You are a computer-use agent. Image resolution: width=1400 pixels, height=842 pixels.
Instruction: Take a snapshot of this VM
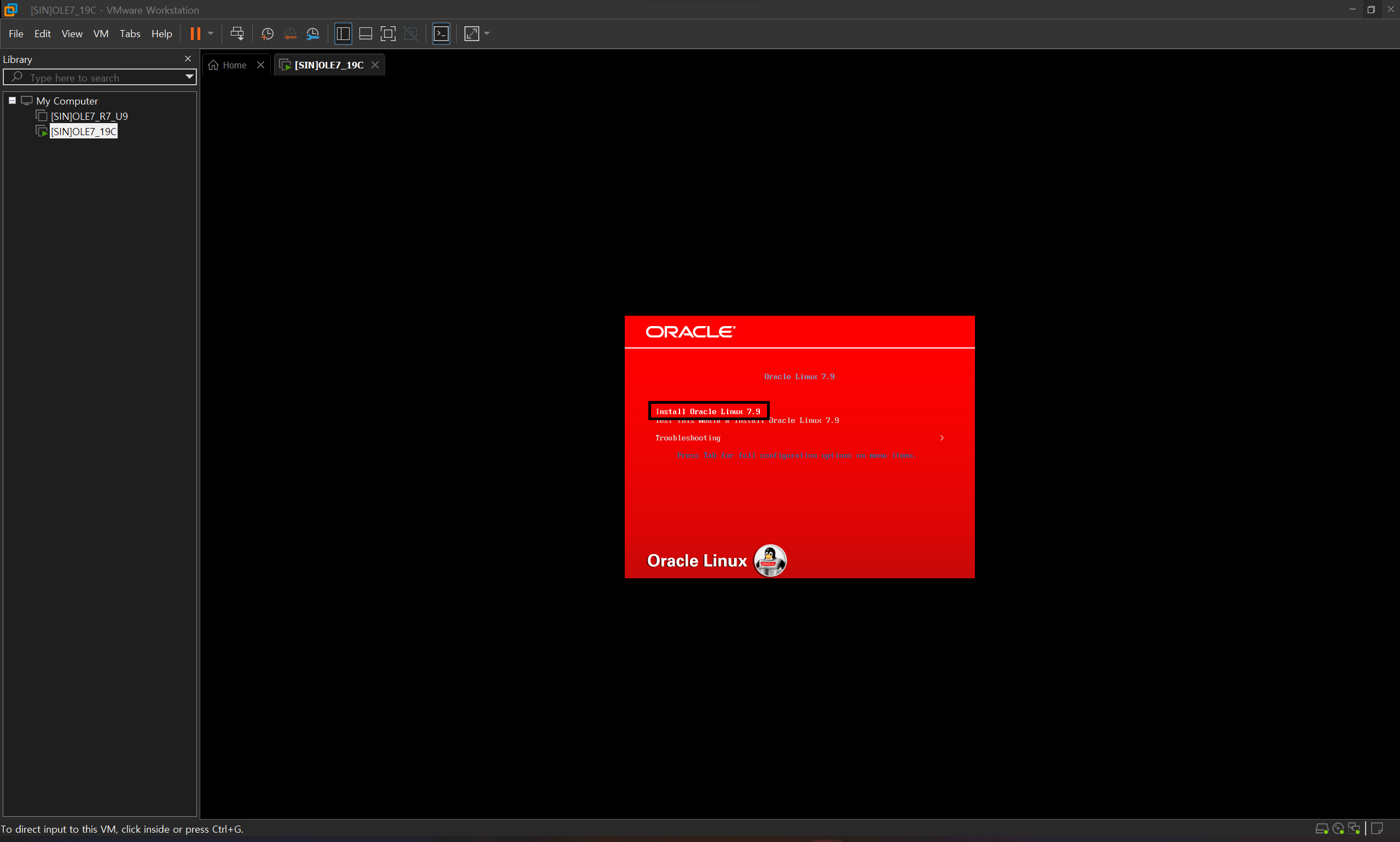click(x=267, y=33)
